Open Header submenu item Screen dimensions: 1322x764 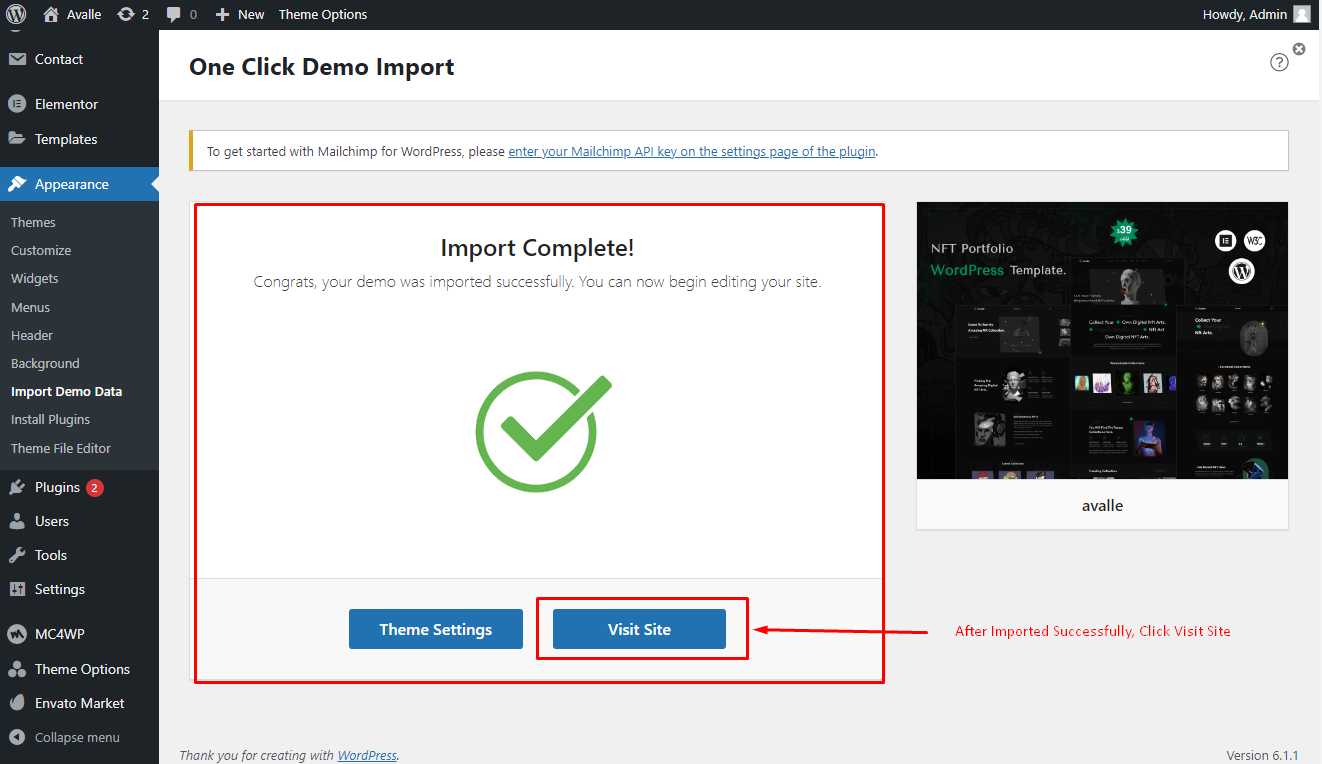pyautogui.click(x=32, y=335)
